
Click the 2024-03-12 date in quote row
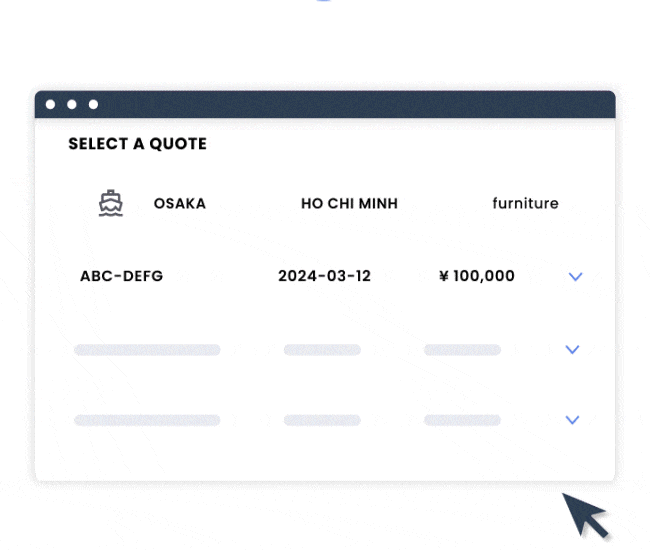tap(324, 276)
